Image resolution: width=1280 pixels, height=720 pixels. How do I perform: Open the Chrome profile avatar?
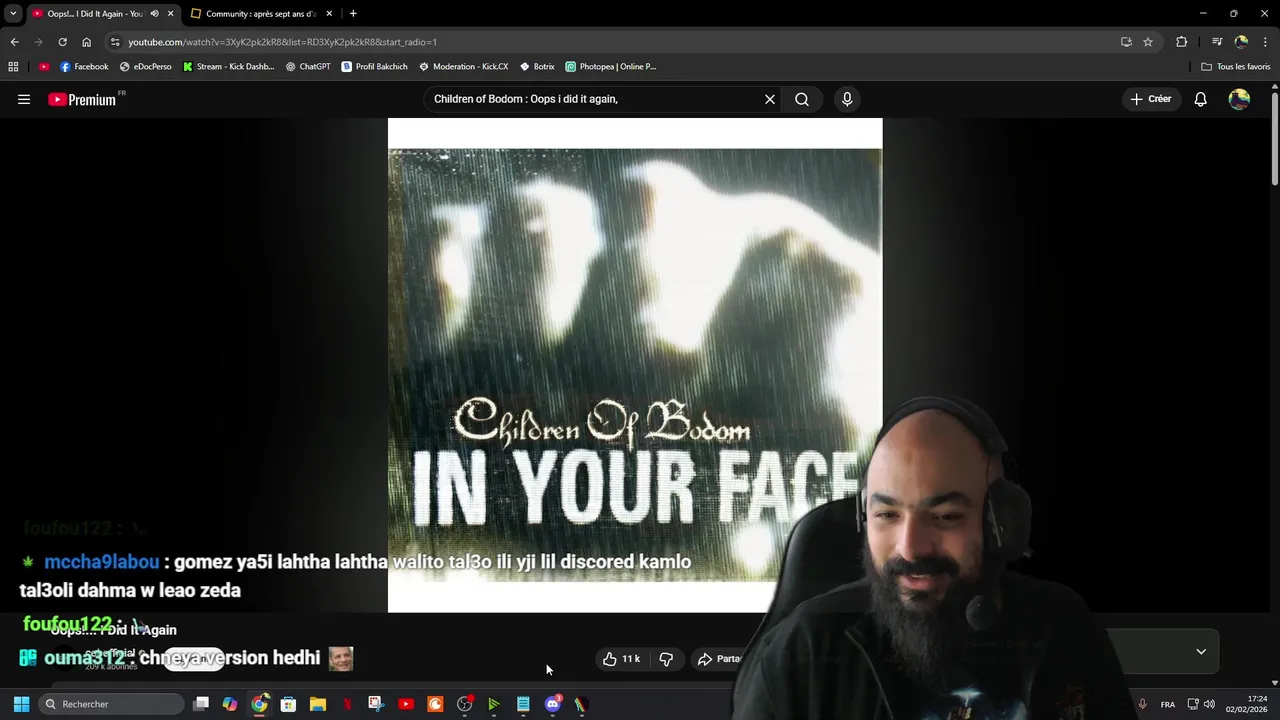1241,42
